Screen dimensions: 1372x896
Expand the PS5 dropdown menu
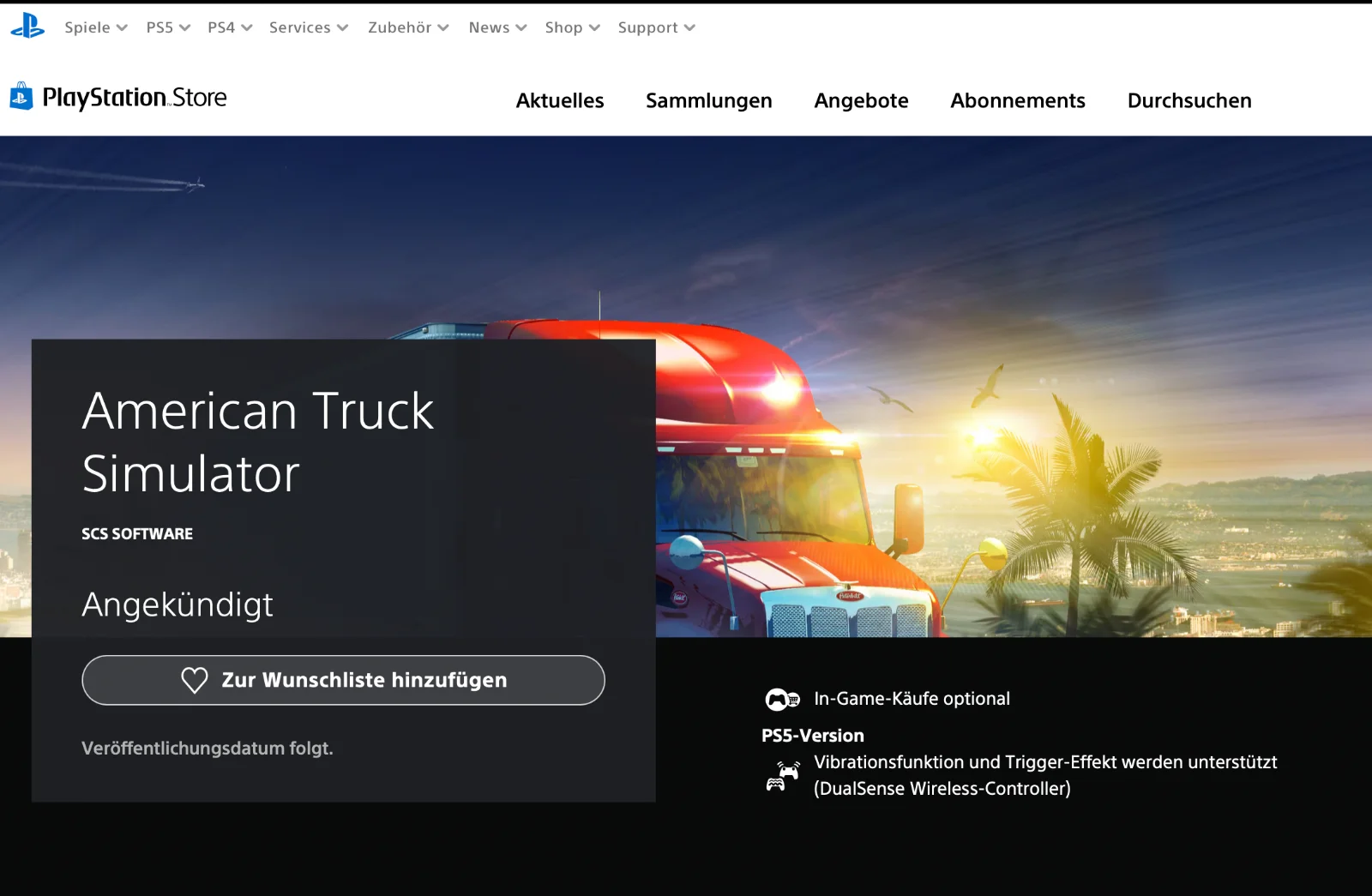168,27
